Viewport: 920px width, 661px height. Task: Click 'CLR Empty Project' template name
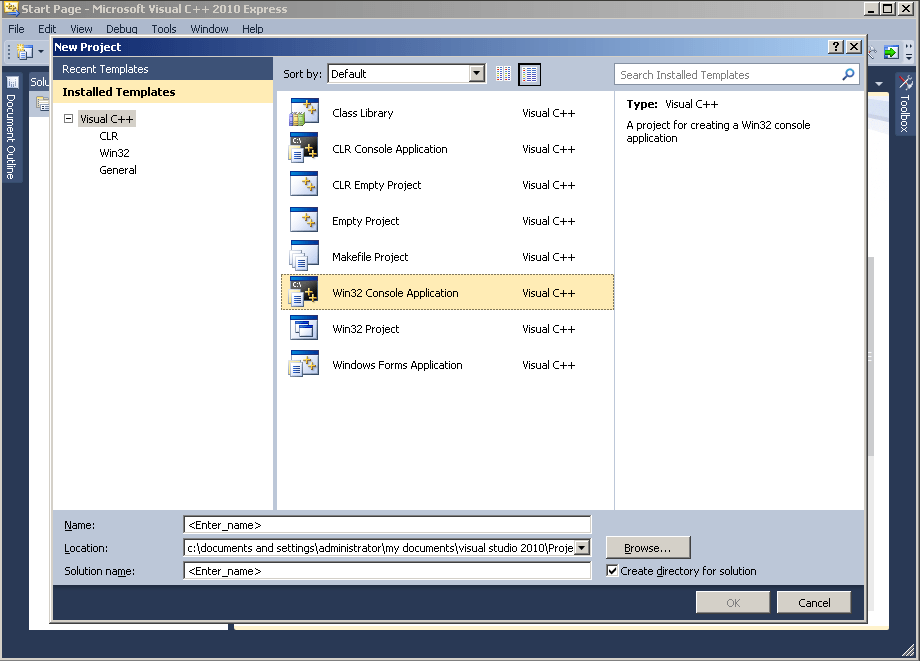[x=377, y=185]
